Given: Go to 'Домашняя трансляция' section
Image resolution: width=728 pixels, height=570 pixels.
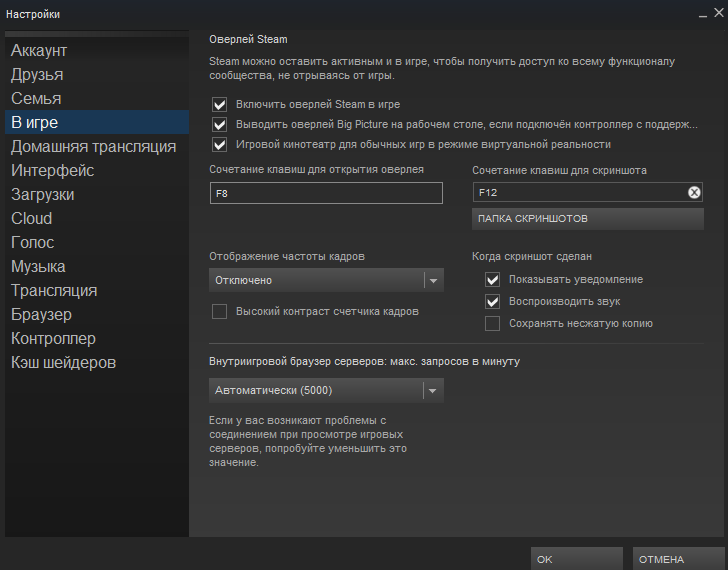Looking at the screenshot, I should pos(97,146).
